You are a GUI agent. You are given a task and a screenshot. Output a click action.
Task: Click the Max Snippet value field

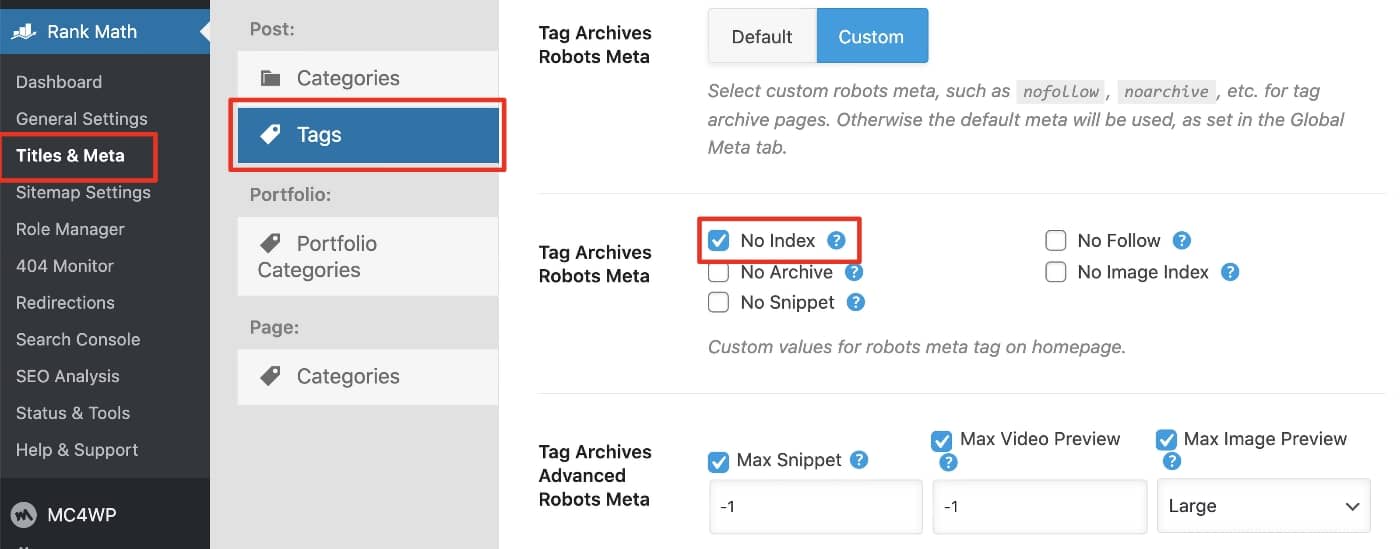pos(815,506)
